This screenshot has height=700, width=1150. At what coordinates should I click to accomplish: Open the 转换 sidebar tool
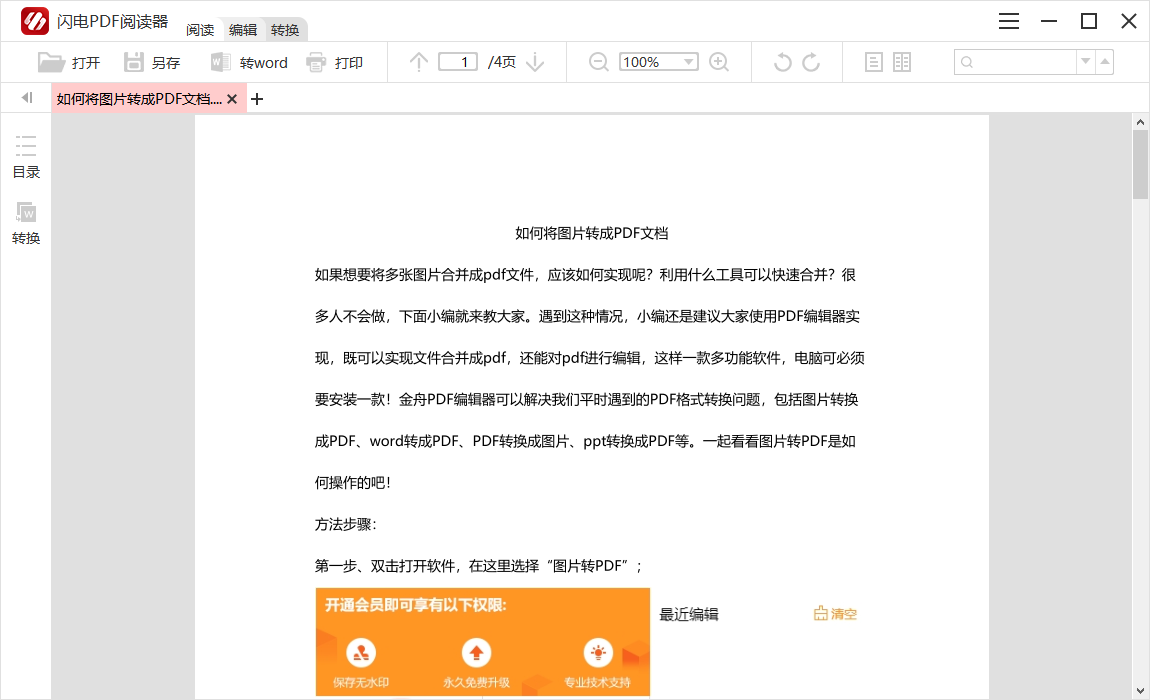click(x=26, y=223)
